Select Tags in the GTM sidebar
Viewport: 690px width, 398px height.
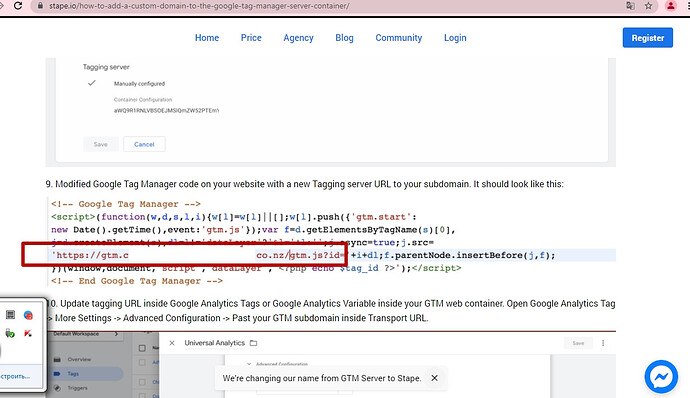(x=73, y=374)
